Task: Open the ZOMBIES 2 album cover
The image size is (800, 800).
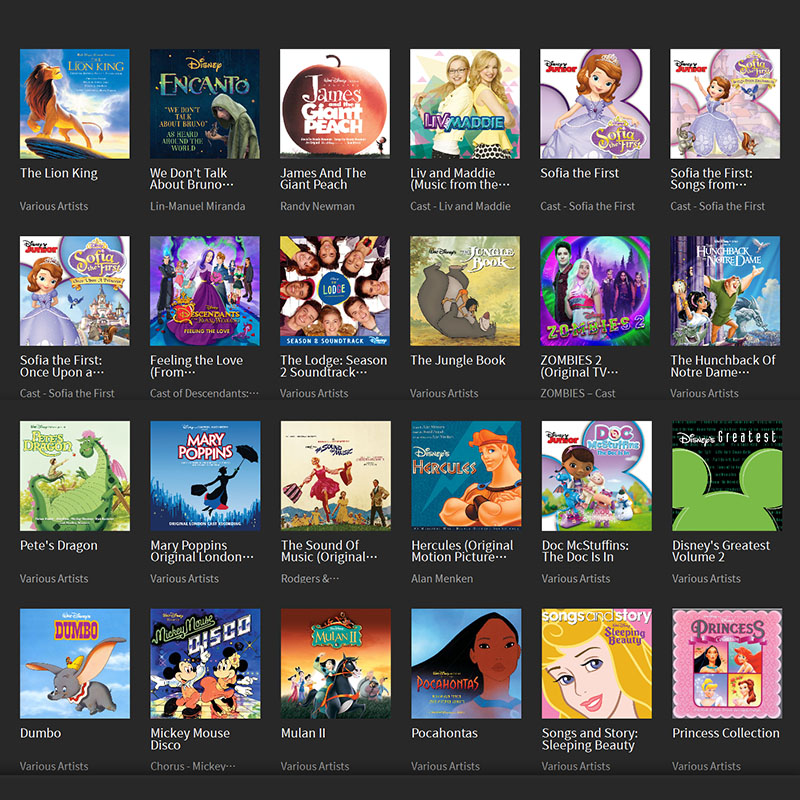Action: [595, 291]
